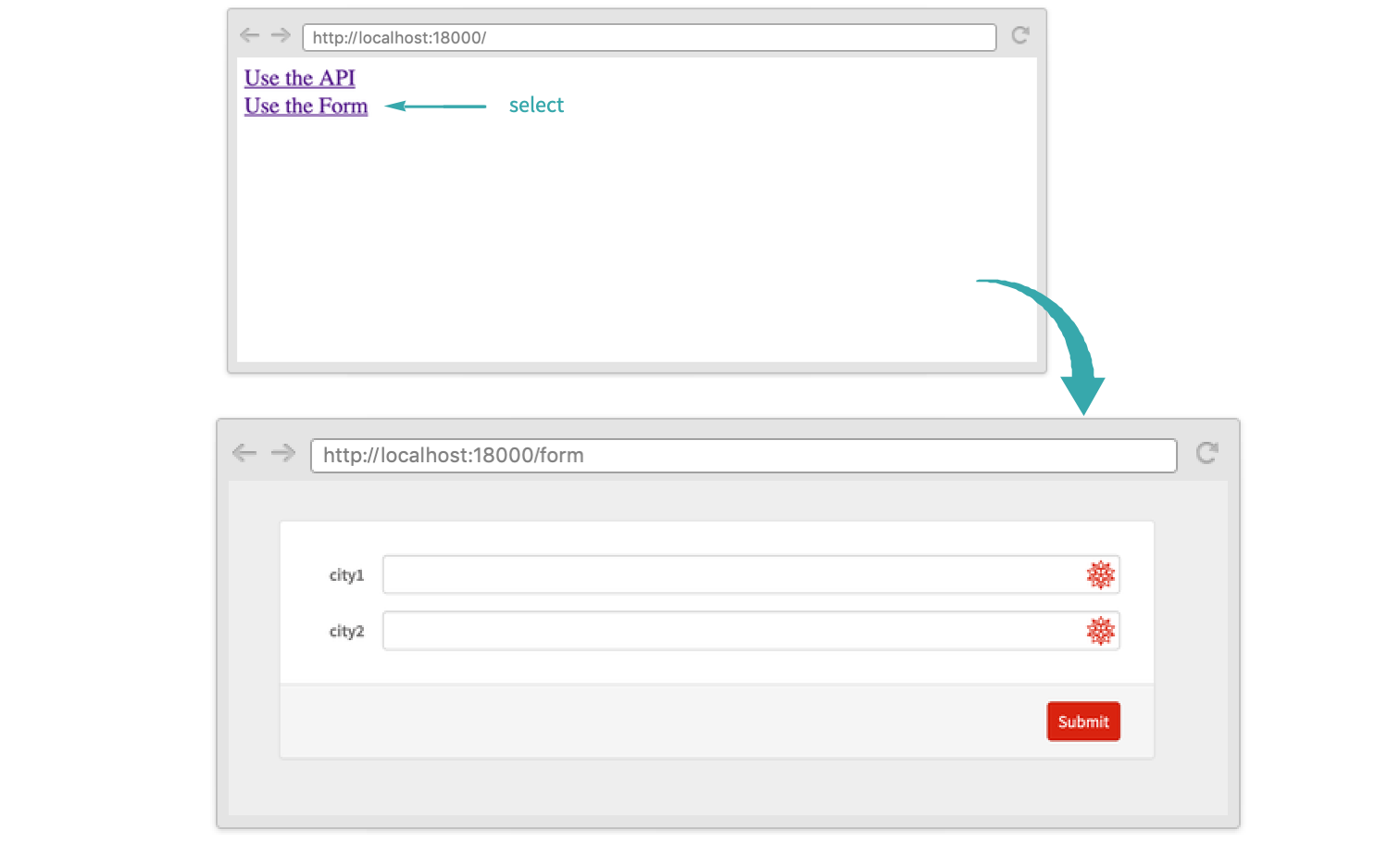
Task: Reload the localhost:18000/ home page
Action: pyautogui.click(x=1020, y=35)
